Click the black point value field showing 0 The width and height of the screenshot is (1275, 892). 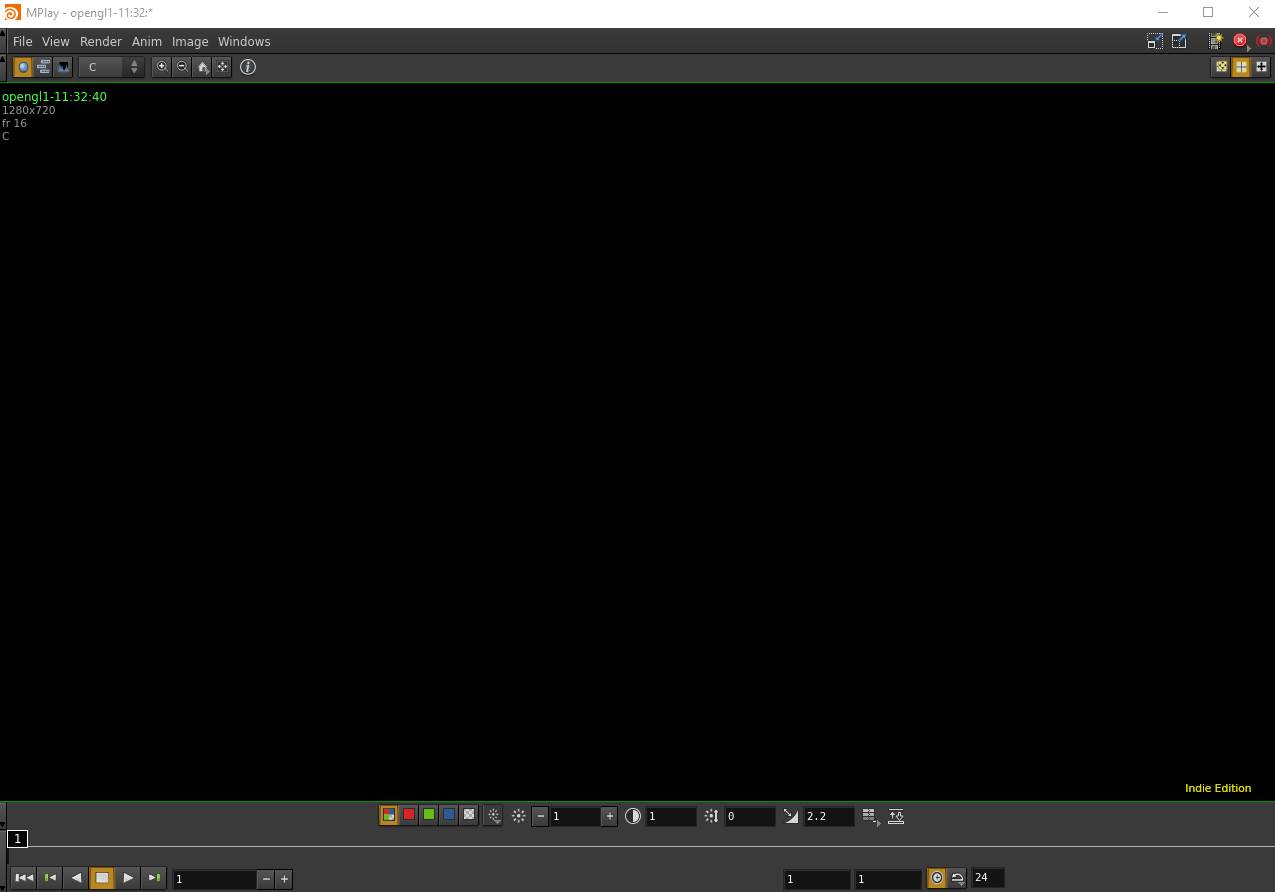click(749, 816)
